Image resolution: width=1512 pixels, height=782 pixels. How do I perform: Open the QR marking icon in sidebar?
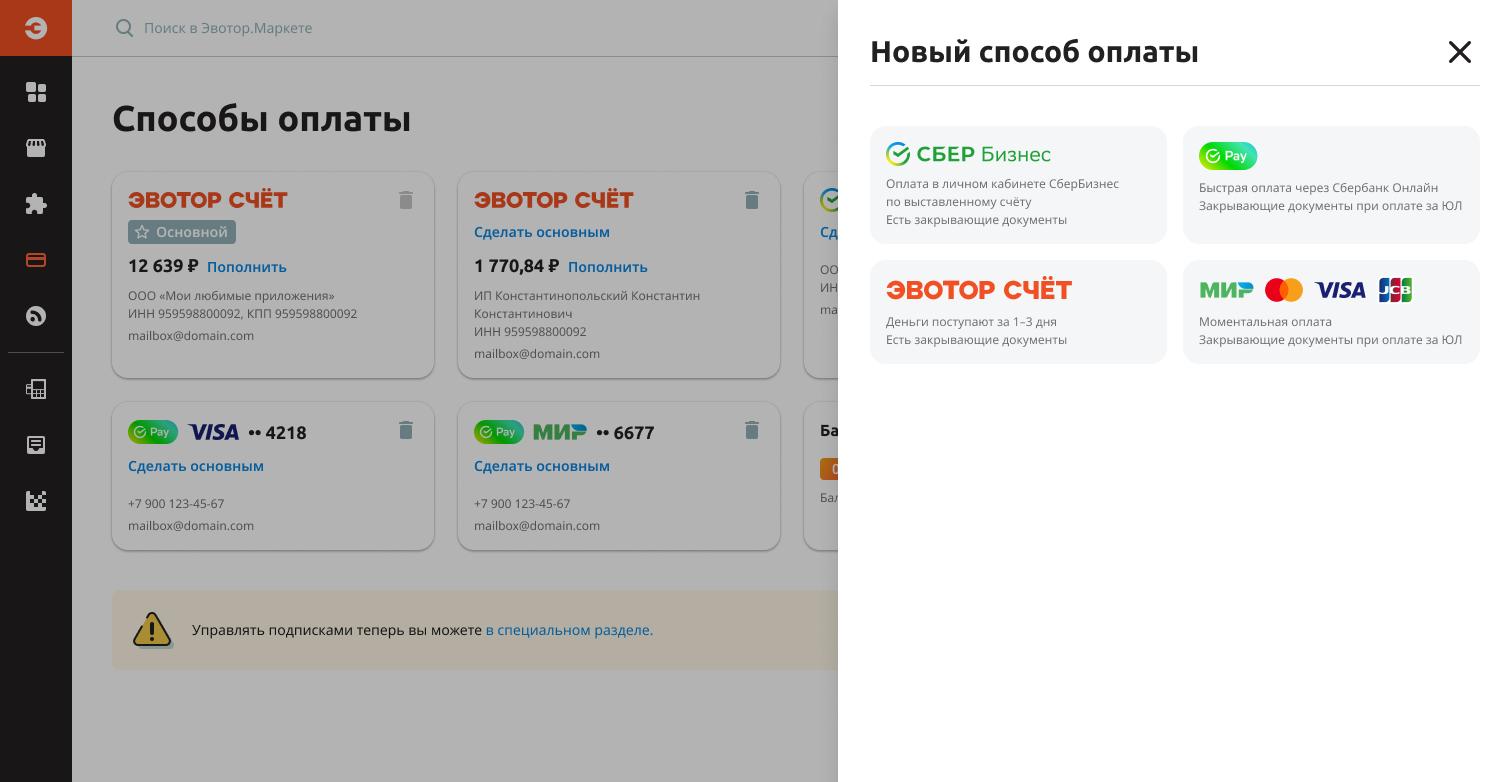36,501
